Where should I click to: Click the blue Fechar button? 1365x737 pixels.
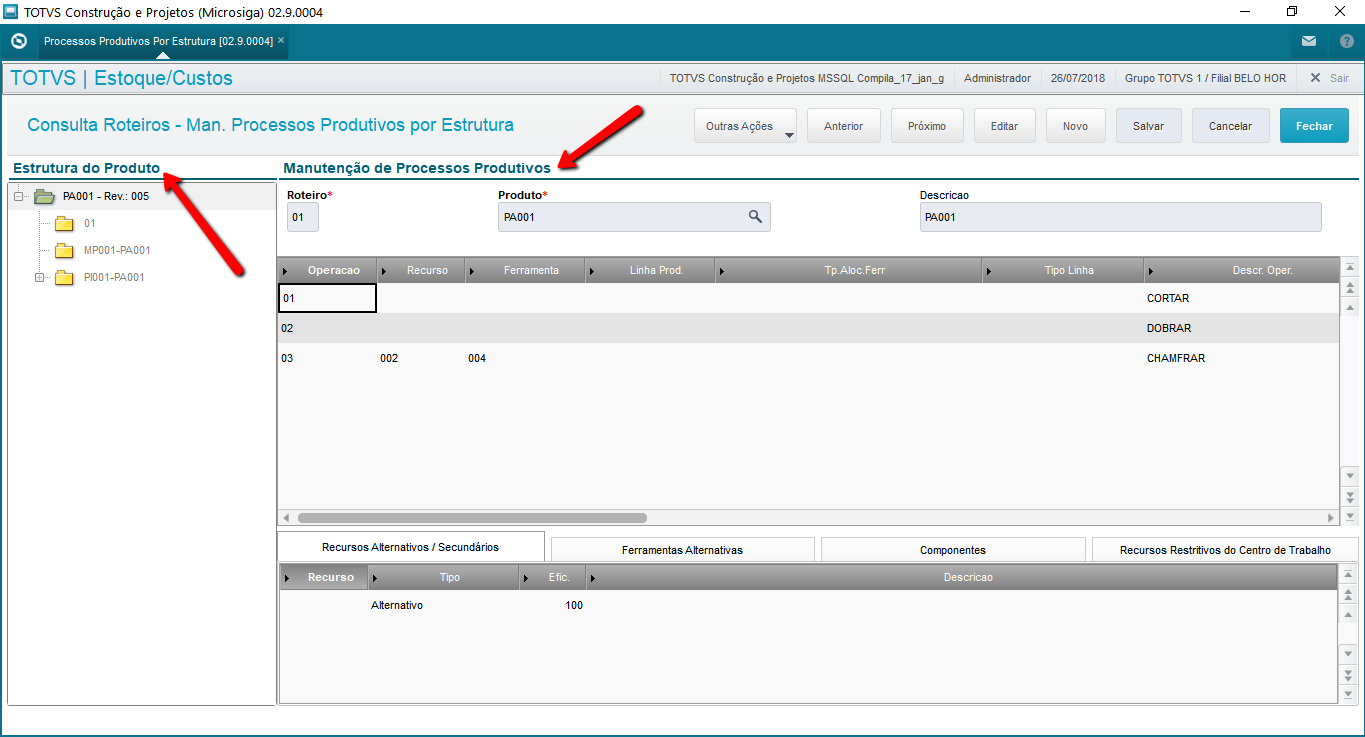coord(1314,126)
